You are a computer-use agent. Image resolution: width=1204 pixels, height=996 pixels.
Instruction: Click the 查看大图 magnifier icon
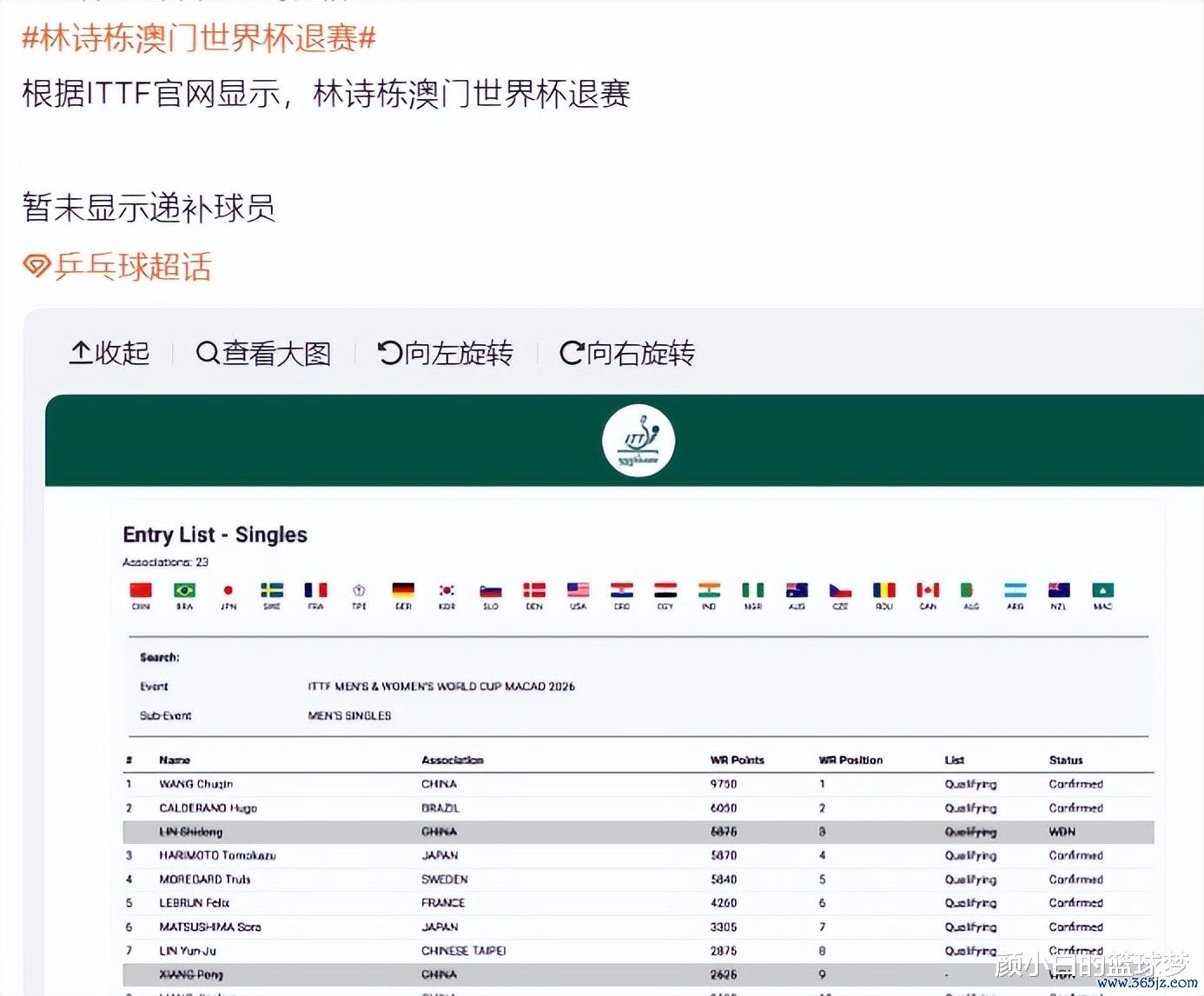[x=208, y=353]
